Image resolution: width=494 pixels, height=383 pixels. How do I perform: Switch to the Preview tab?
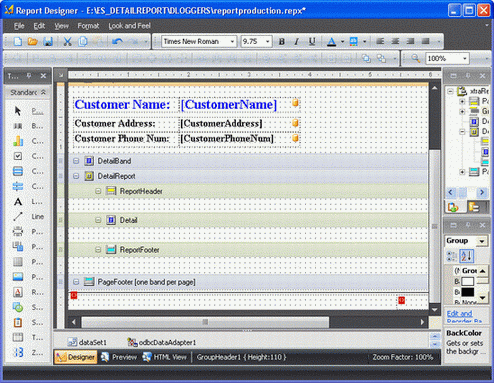pos(119,357)
